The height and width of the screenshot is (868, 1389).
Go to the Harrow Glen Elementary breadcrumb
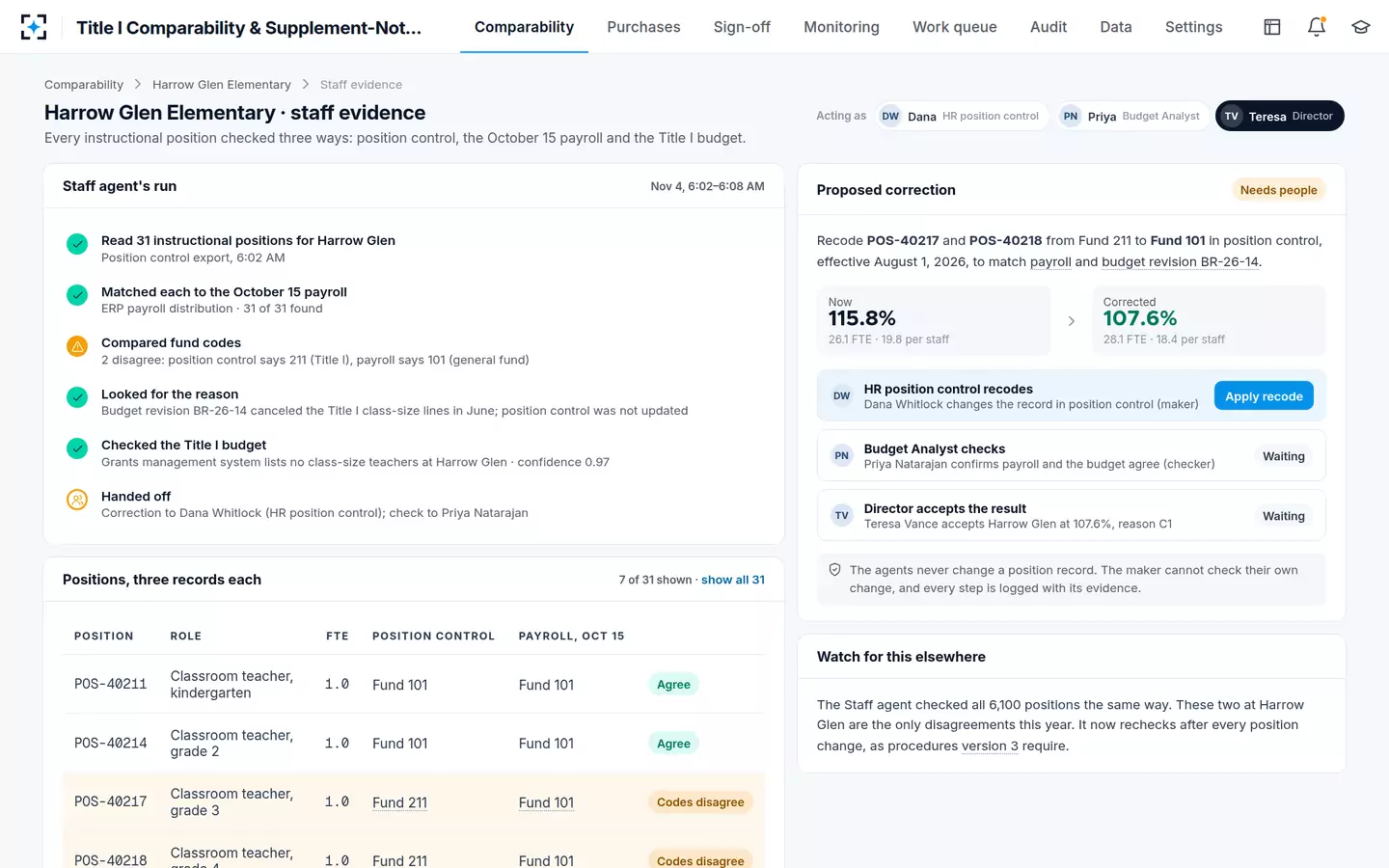[x=222, y=85]
